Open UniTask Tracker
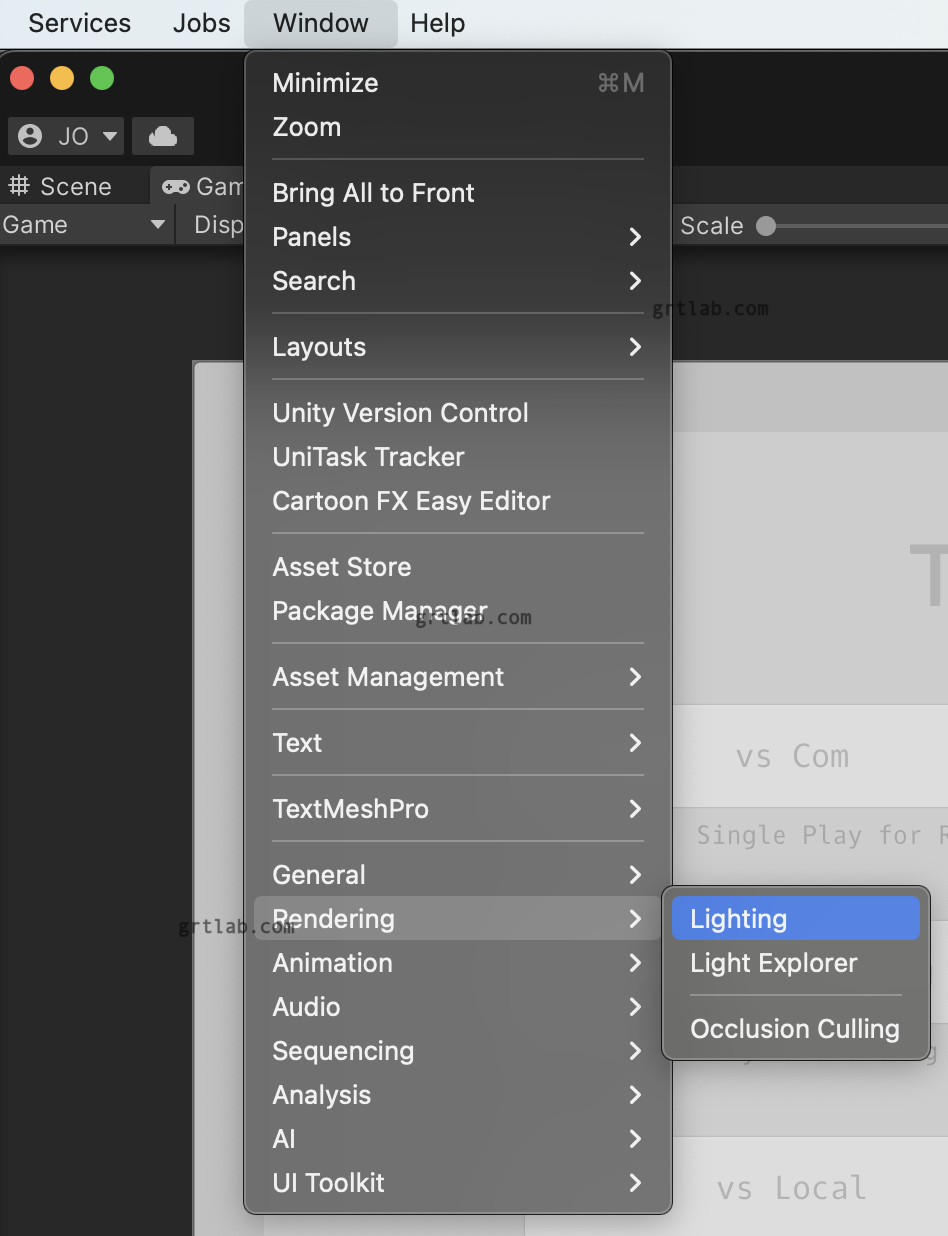This screenshot has height=1236, width=948. (x=368, y=457)
